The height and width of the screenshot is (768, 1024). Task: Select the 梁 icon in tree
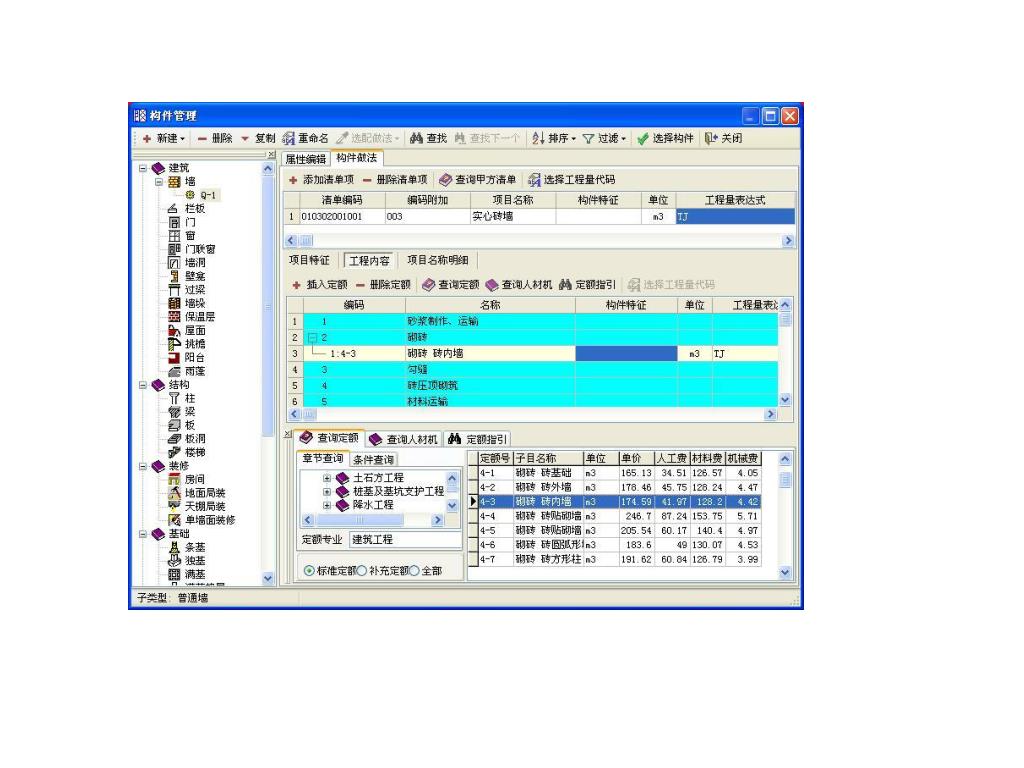point(174,412)
